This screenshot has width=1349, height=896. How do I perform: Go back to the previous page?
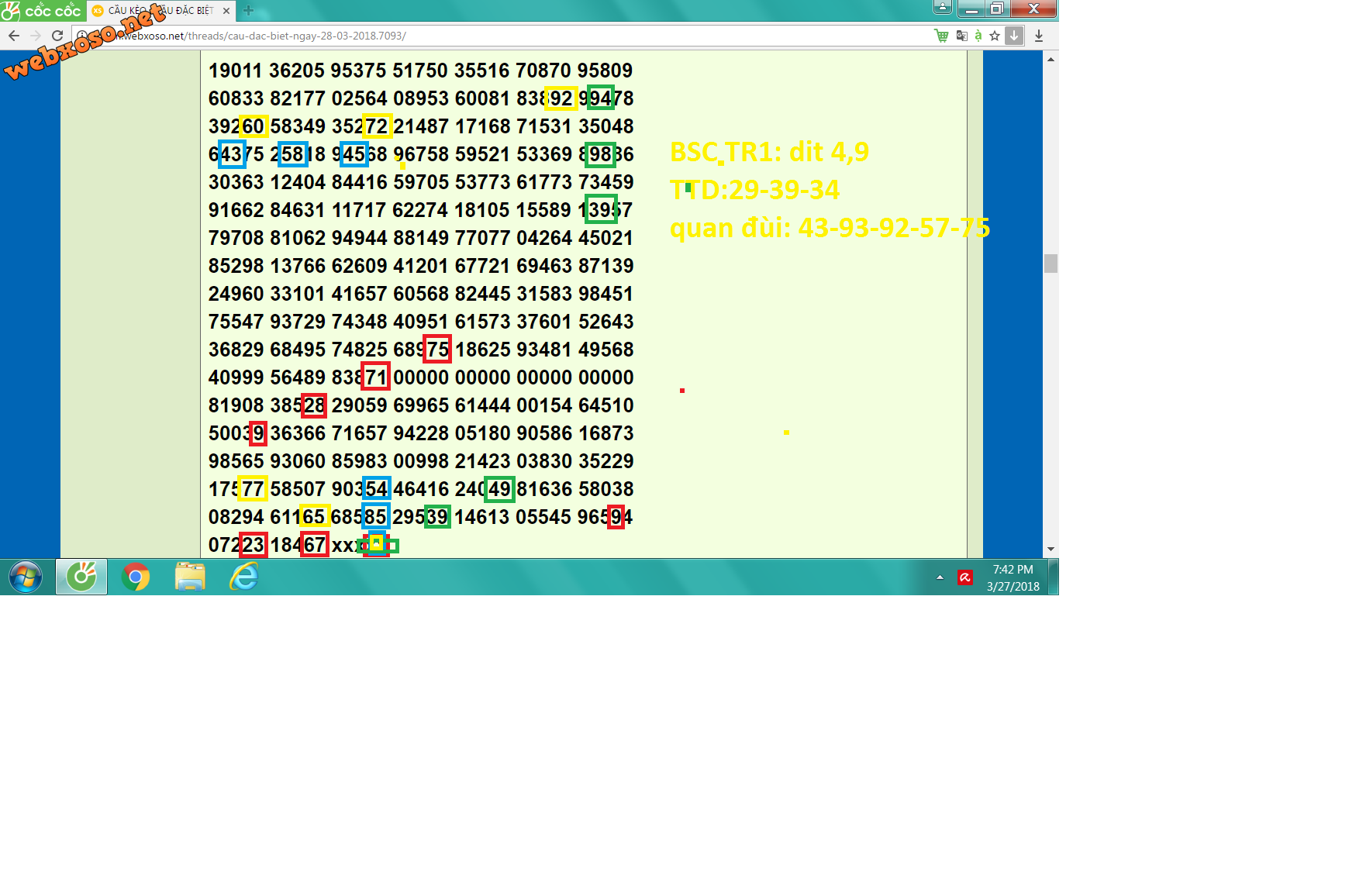(x=14, y=36)
